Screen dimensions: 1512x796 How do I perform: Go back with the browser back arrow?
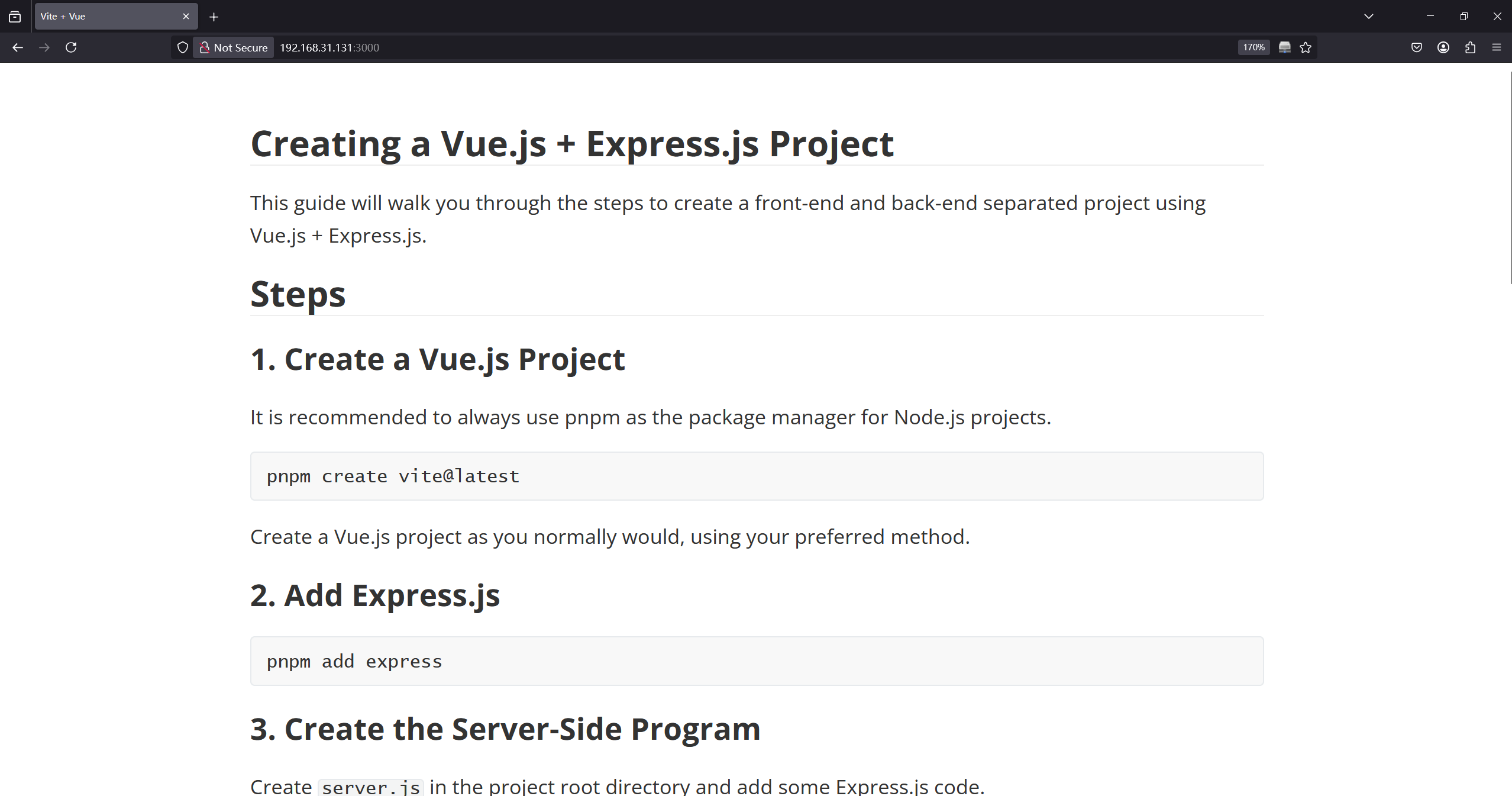pyautogui.click(x=18, y=47)
